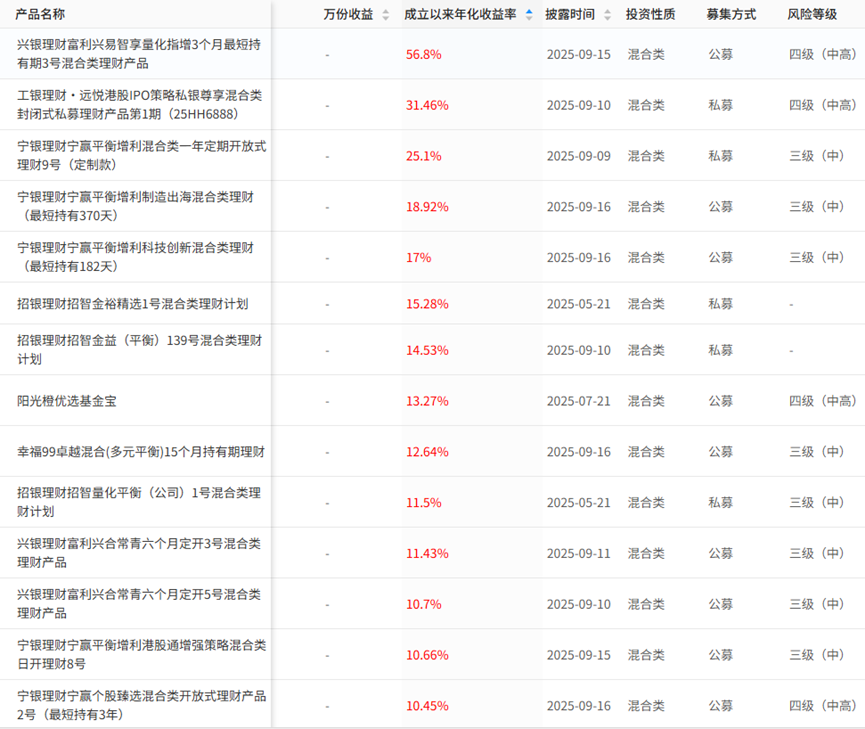The width and height of the screenshot is (865, 729).
Task: Click the 12.64% yield value
Action: coord(427,451)
